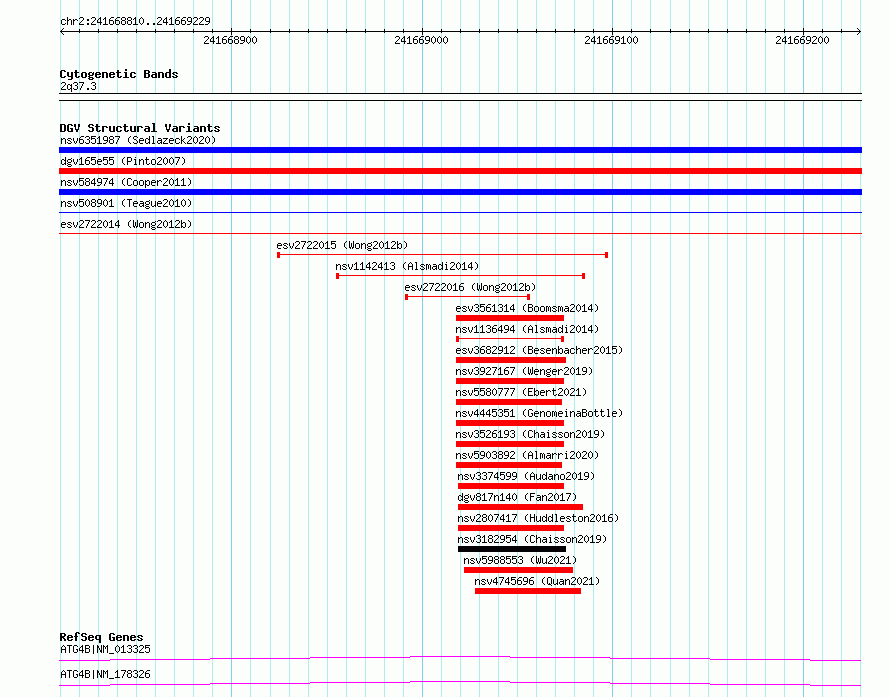Click the red bar under dgv817n140
The height and width of the screenshot is (697, 890).
(x=520, y=507)
